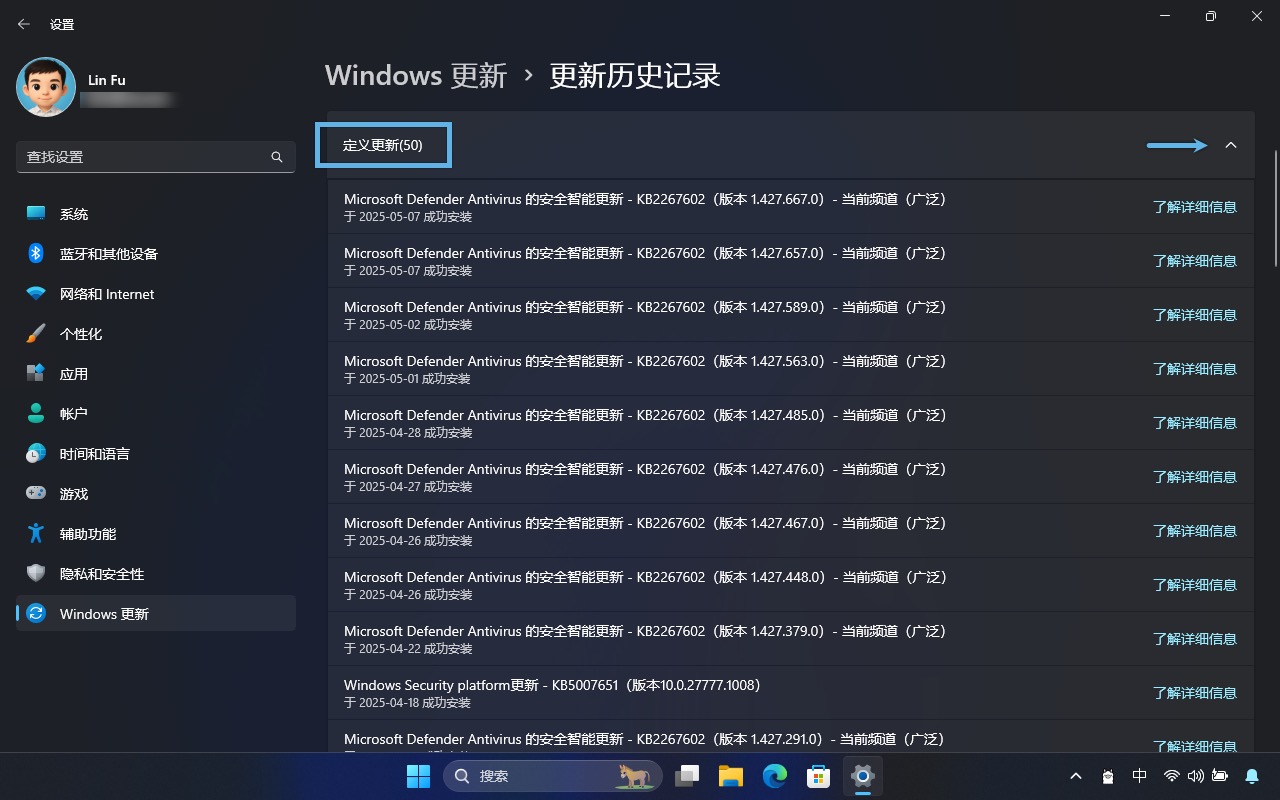Click the Lin Fu profile avatar
The width and height of the screenshot is (1280, 800).
pyautogui.click(x=46, y=87)
